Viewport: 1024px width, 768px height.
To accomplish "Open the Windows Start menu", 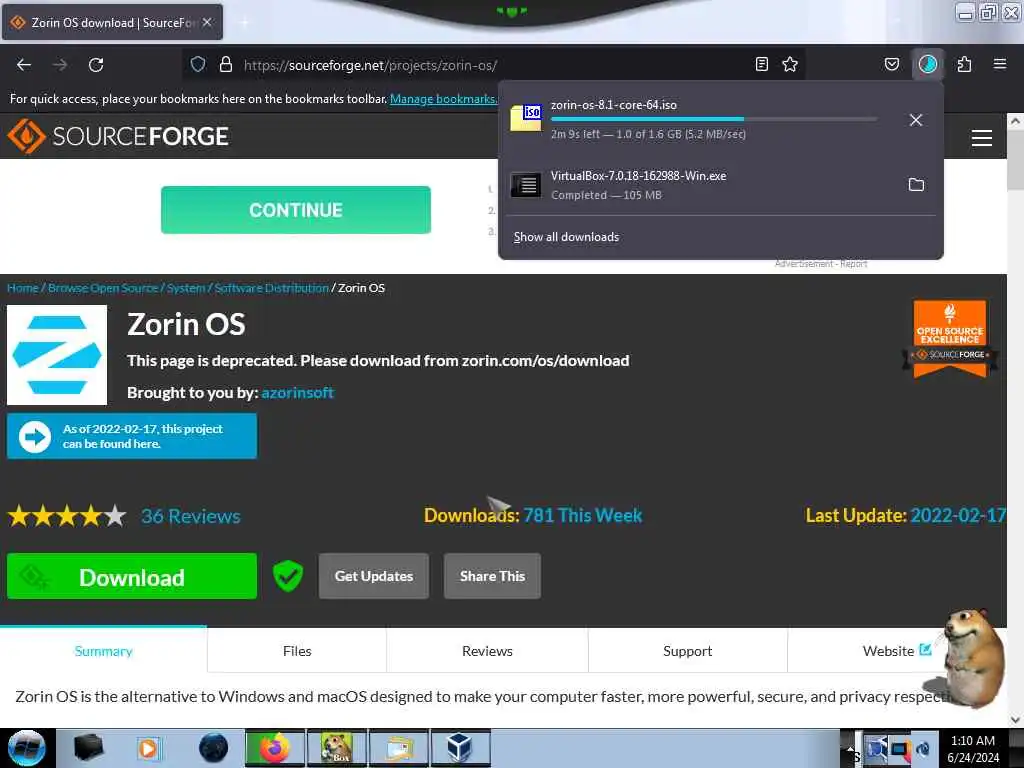I will 26,748.
